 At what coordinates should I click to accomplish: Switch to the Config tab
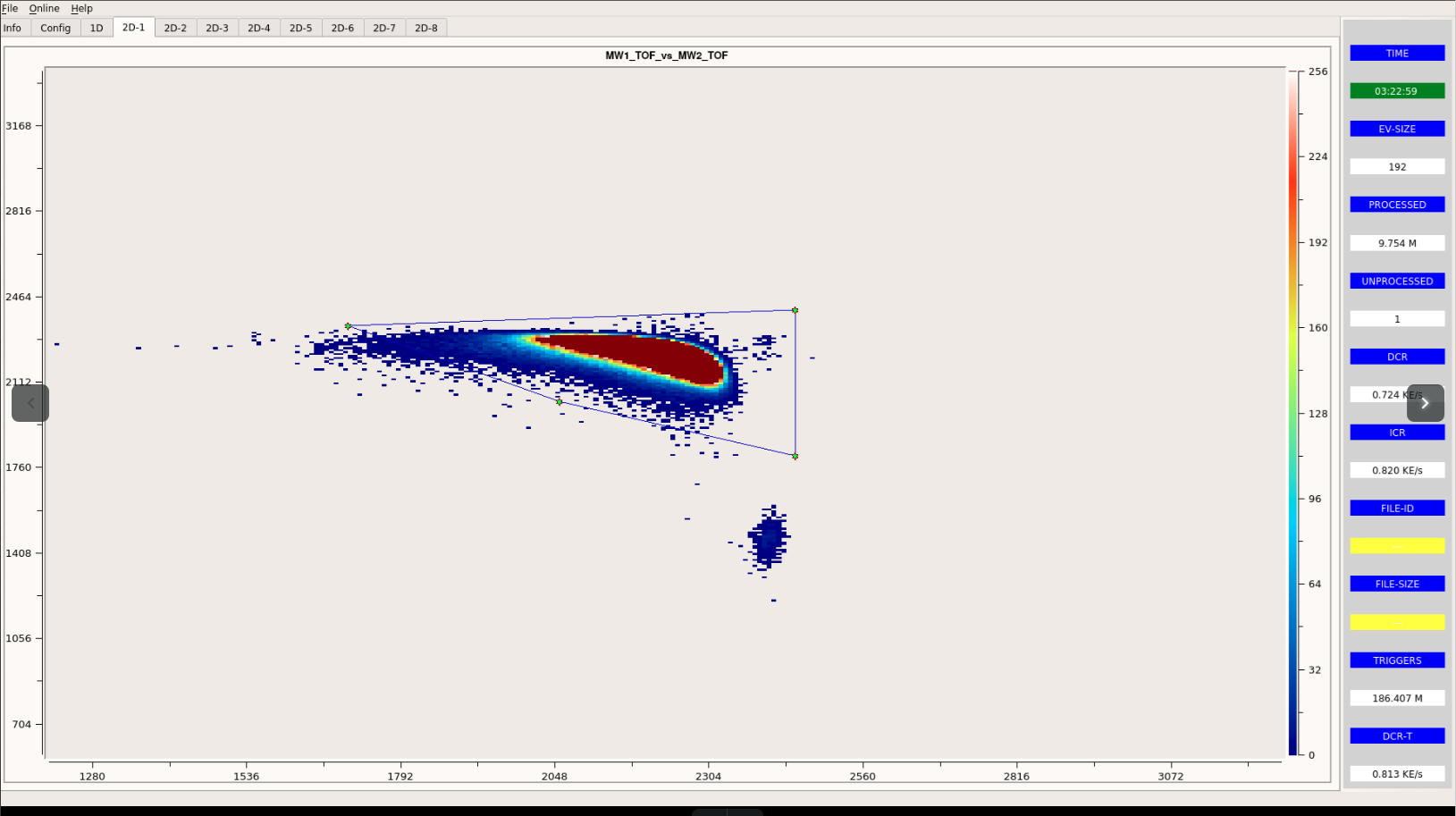pos(55,28)
